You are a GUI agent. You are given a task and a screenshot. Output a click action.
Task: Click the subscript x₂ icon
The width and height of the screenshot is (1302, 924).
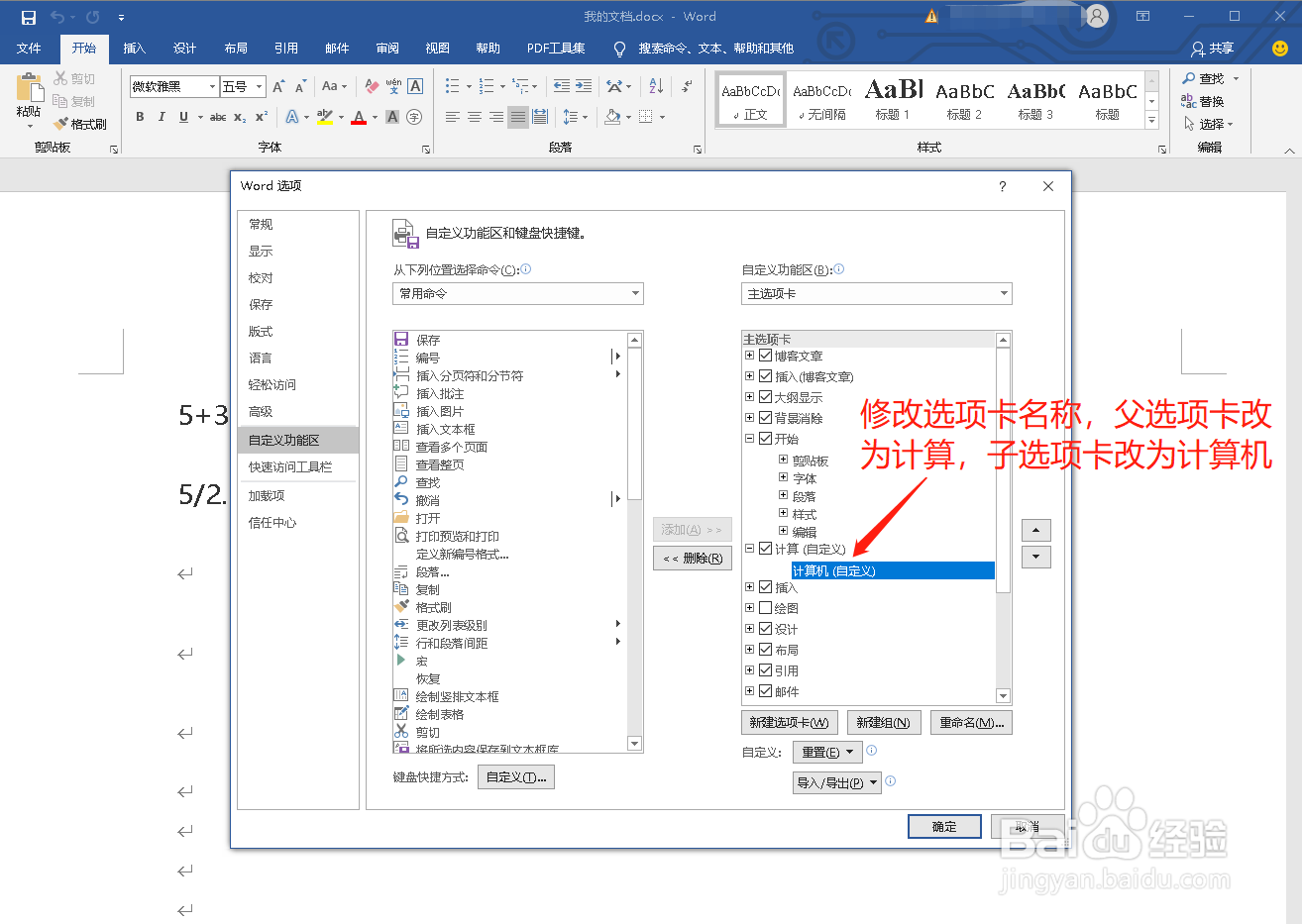(x=240, y=117)
